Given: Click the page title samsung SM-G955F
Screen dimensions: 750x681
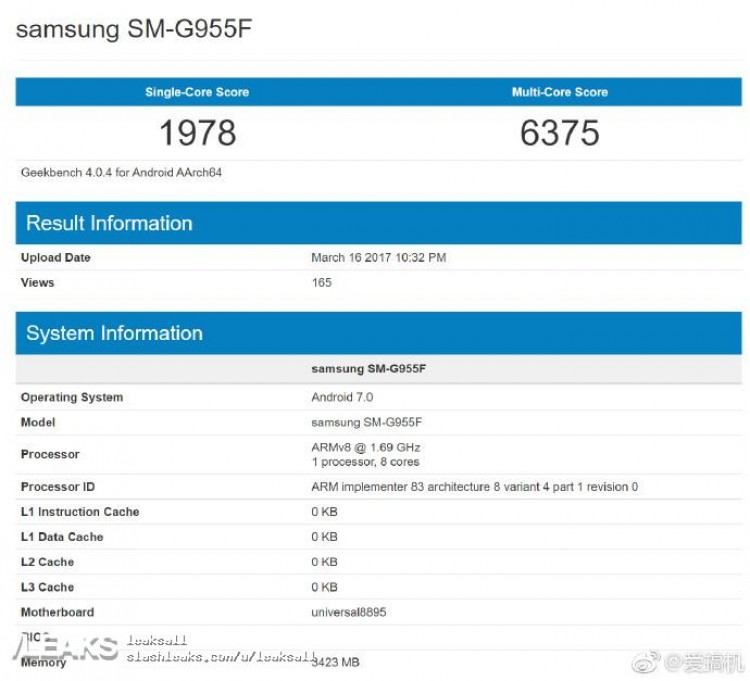Looking at the screenshot, I should 134,29.
